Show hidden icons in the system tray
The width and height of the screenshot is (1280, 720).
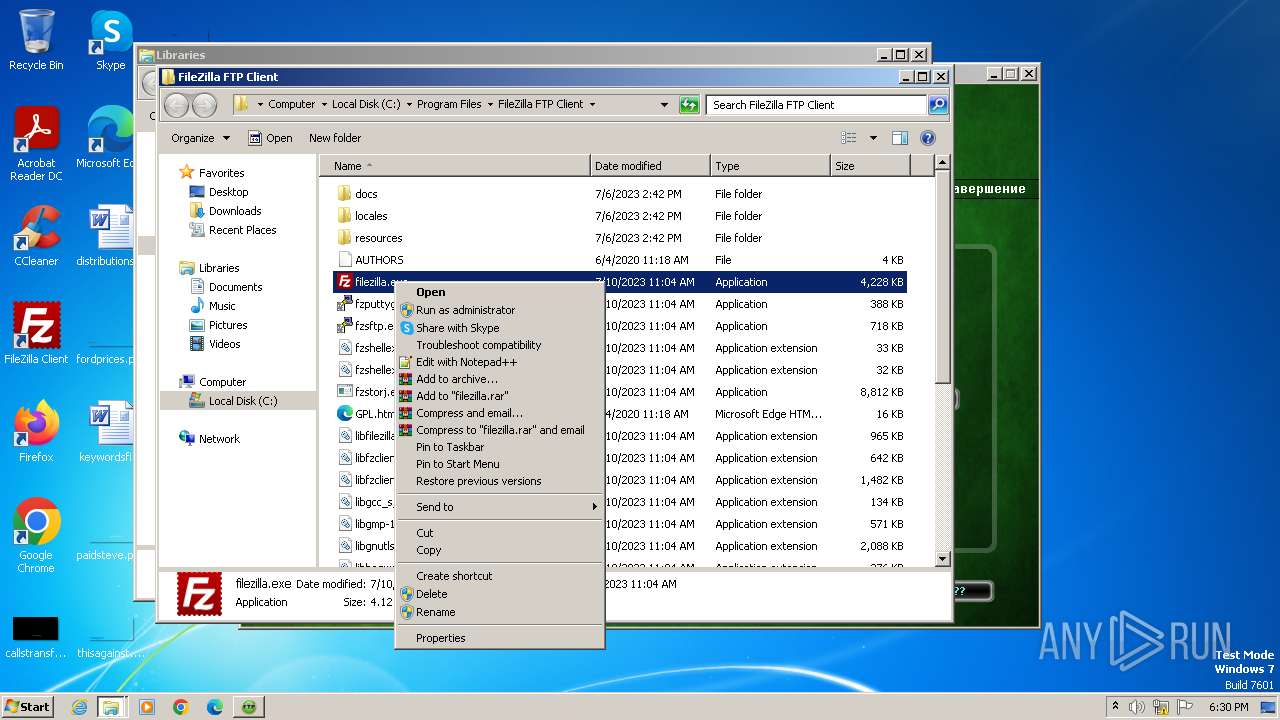click(x=1115, y=707)
